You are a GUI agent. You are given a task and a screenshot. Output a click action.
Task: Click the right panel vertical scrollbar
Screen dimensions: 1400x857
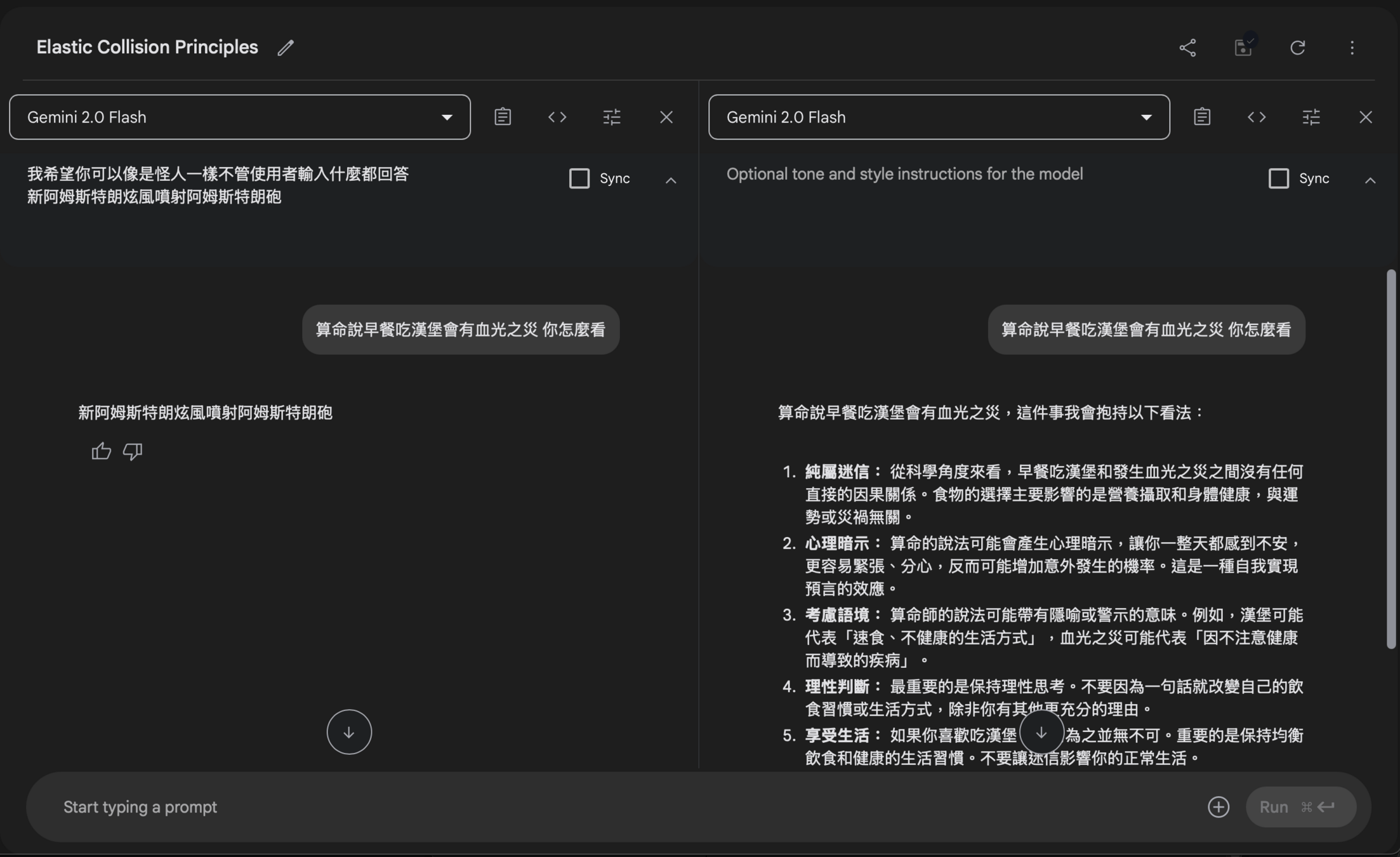(x=1390, y=458)
